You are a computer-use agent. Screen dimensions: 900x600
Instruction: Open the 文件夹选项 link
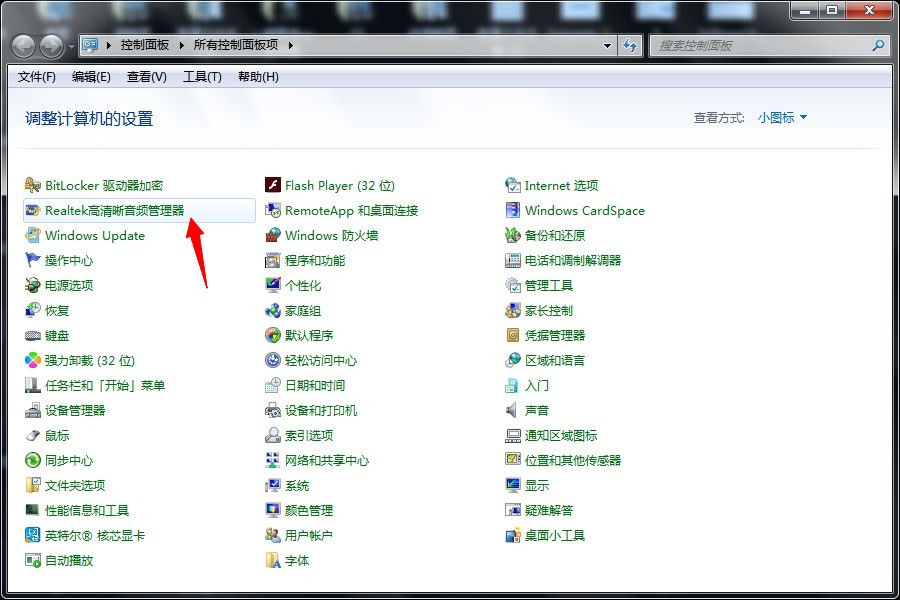pyautogui.click(x=75, y=486)
